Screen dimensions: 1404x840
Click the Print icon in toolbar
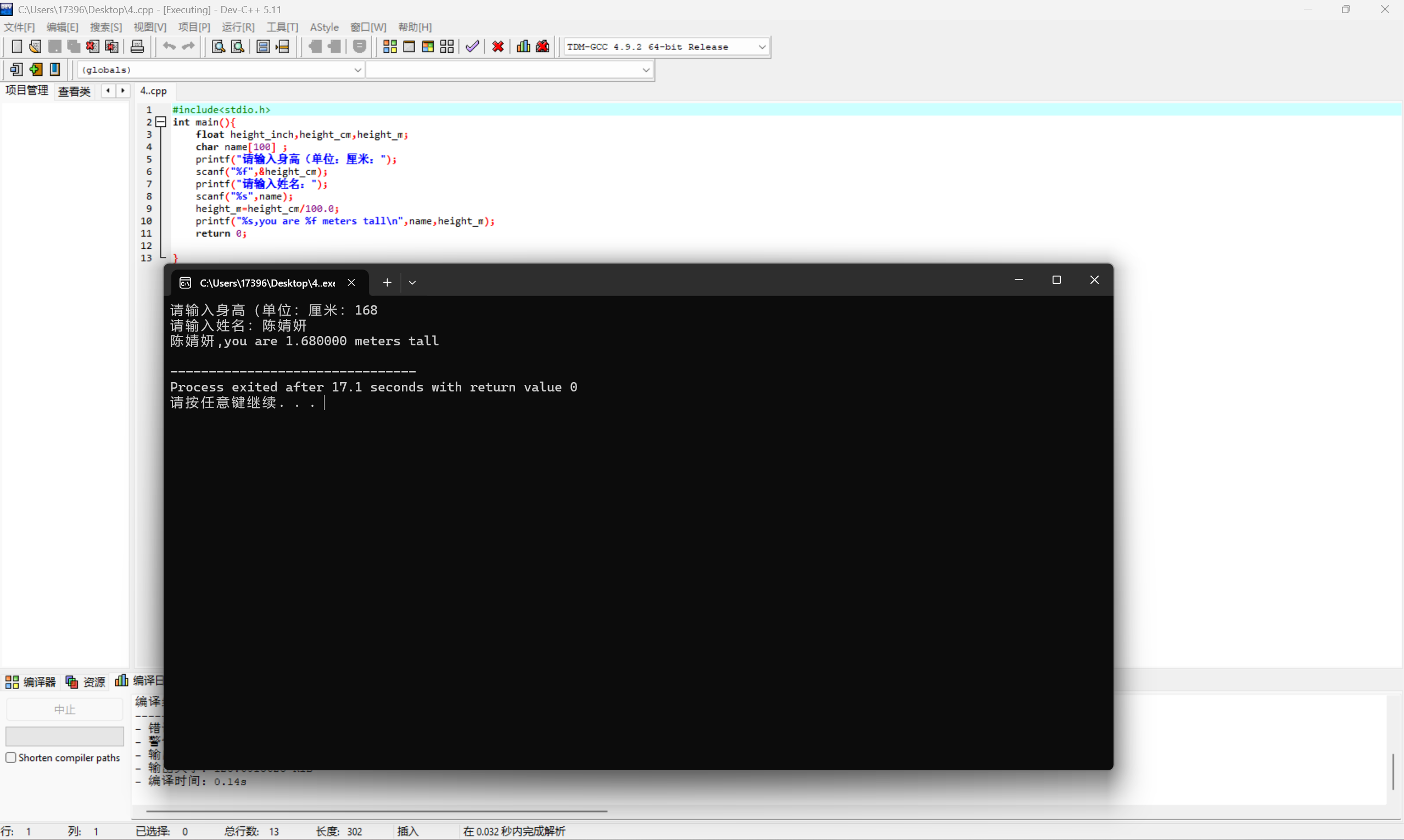(137, 47)
